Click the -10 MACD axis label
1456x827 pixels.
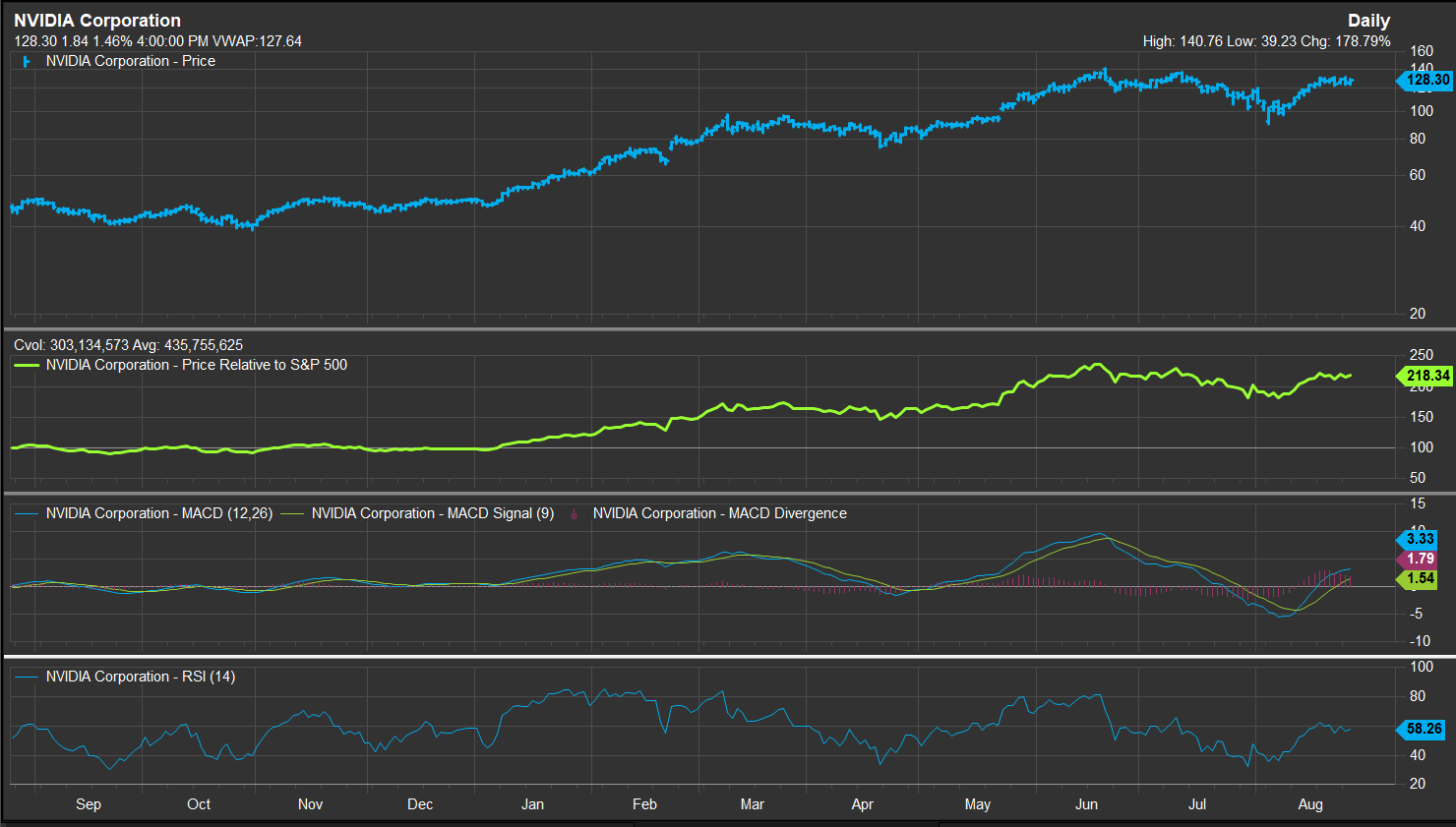1420,641
